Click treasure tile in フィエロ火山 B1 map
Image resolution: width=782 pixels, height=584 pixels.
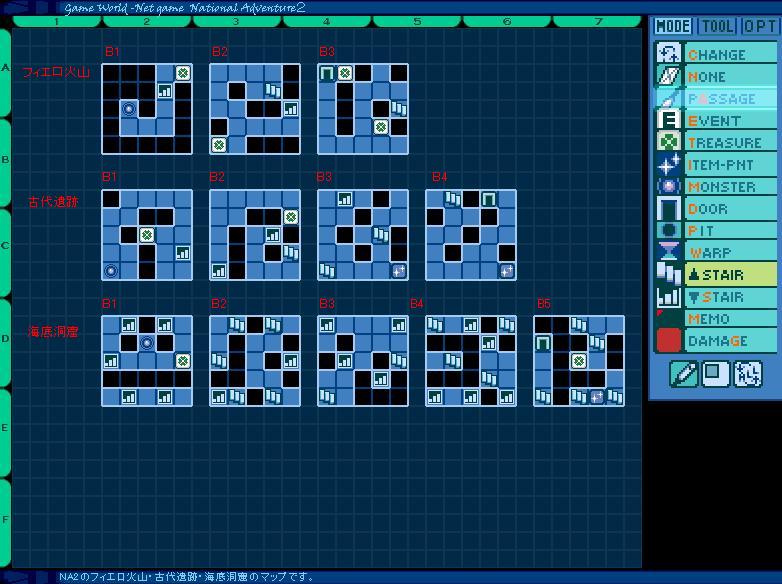[x=183, y=73]
